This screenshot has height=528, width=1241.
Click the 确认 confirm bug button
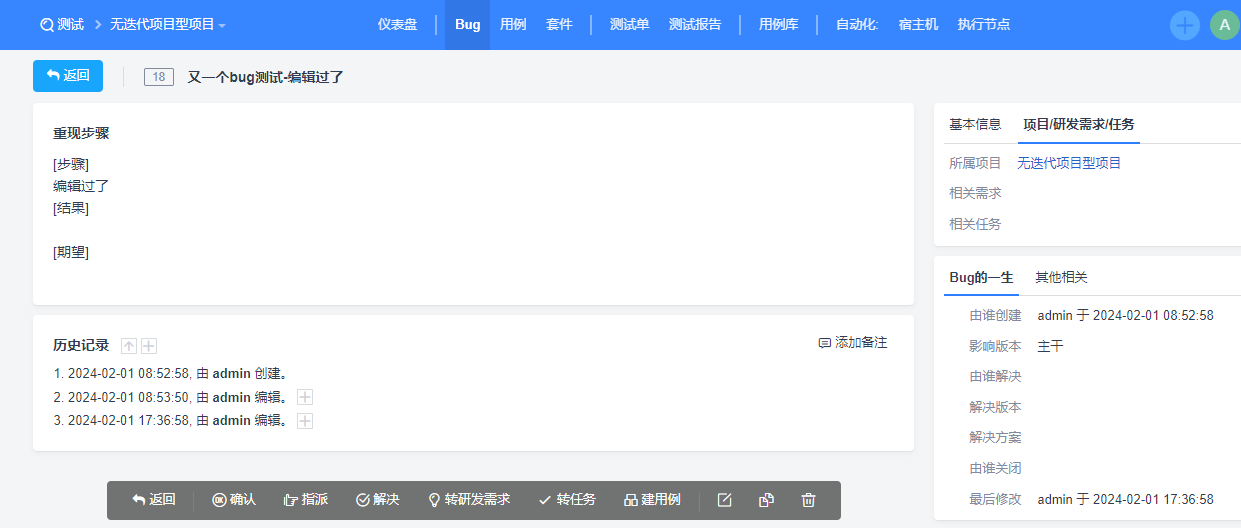234,500
